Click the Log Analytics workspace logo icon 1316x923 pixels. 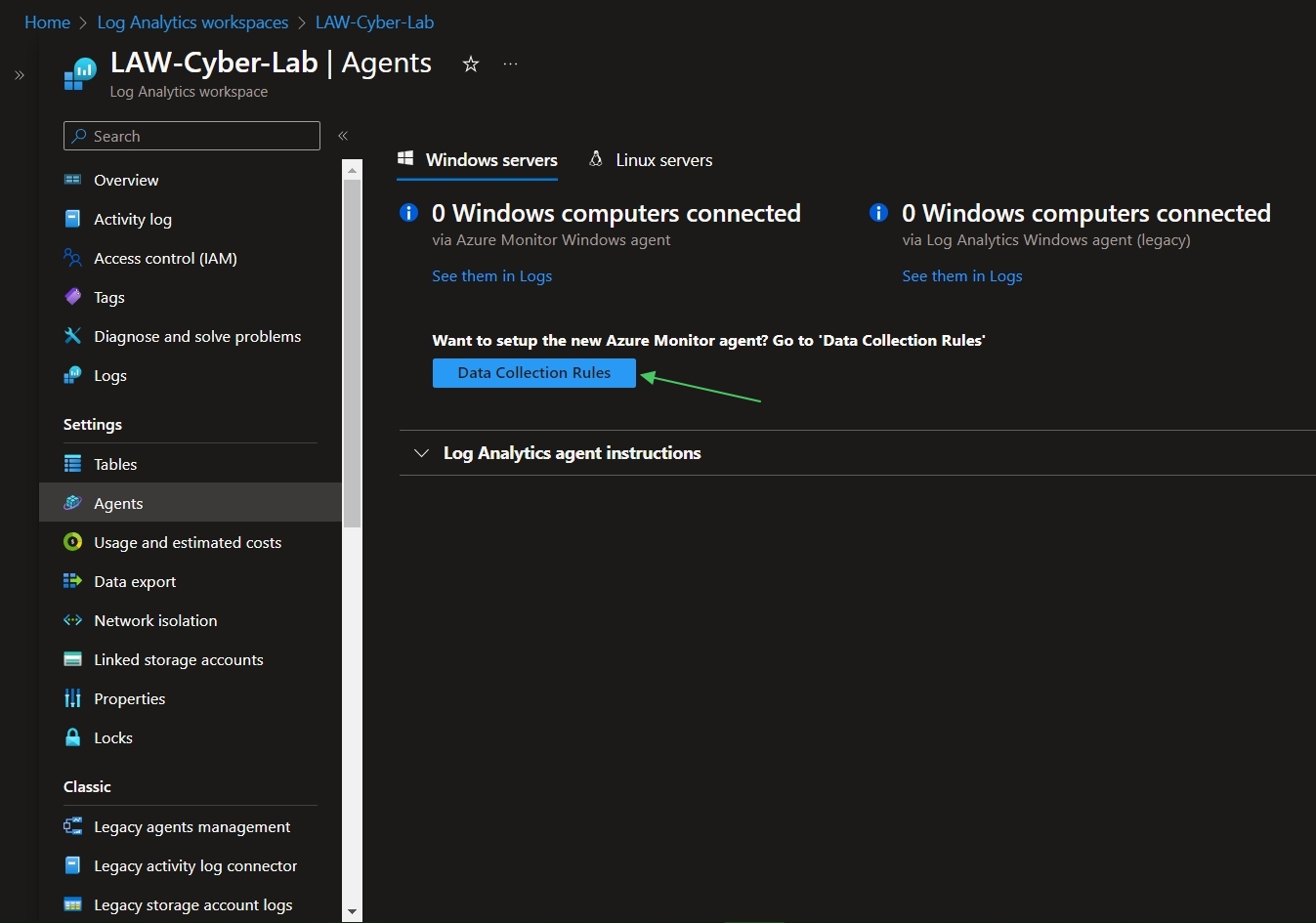pyautogui.click(x=80, y=73)
